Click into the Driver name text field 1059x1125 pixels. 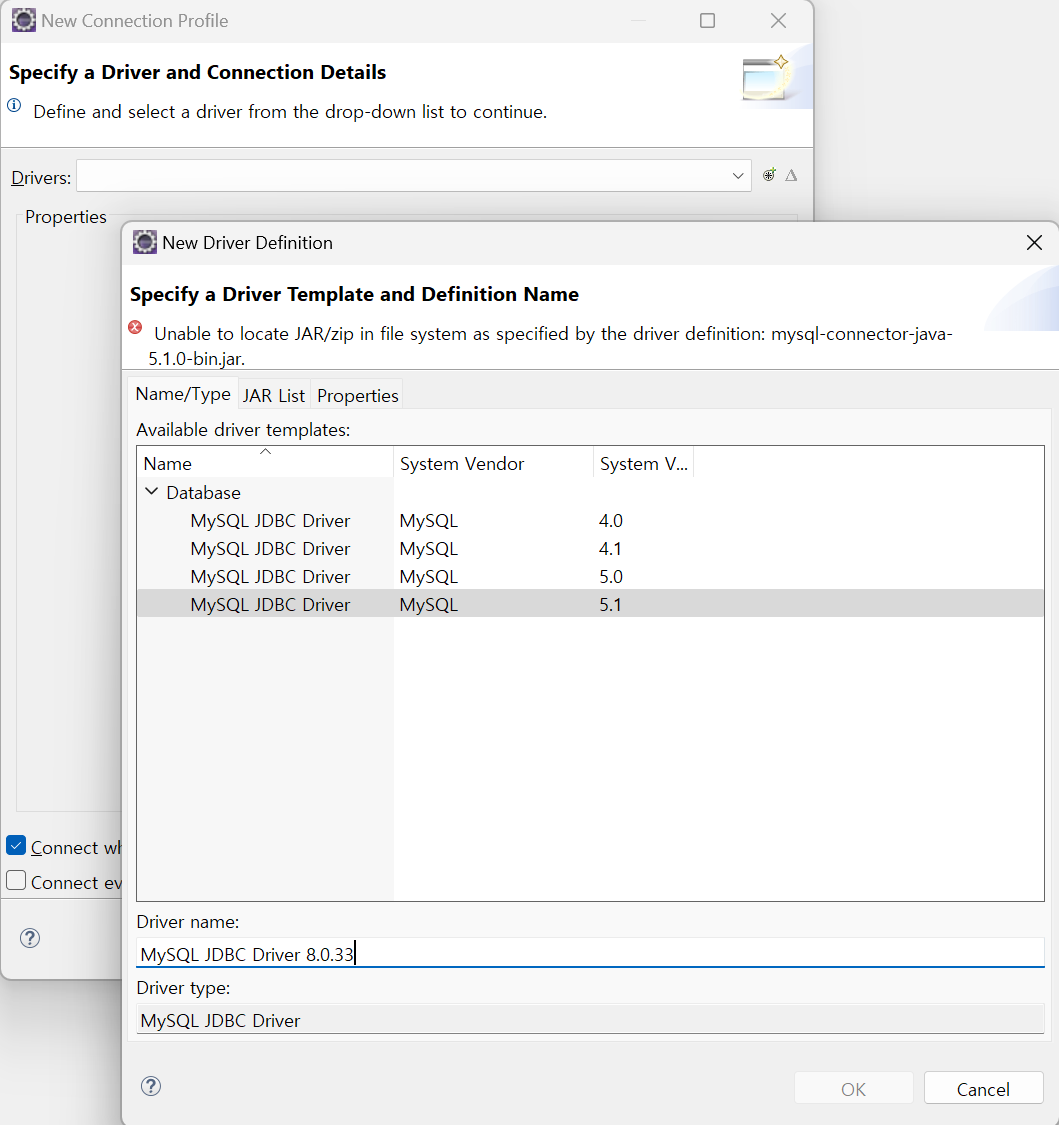(590, 954)
